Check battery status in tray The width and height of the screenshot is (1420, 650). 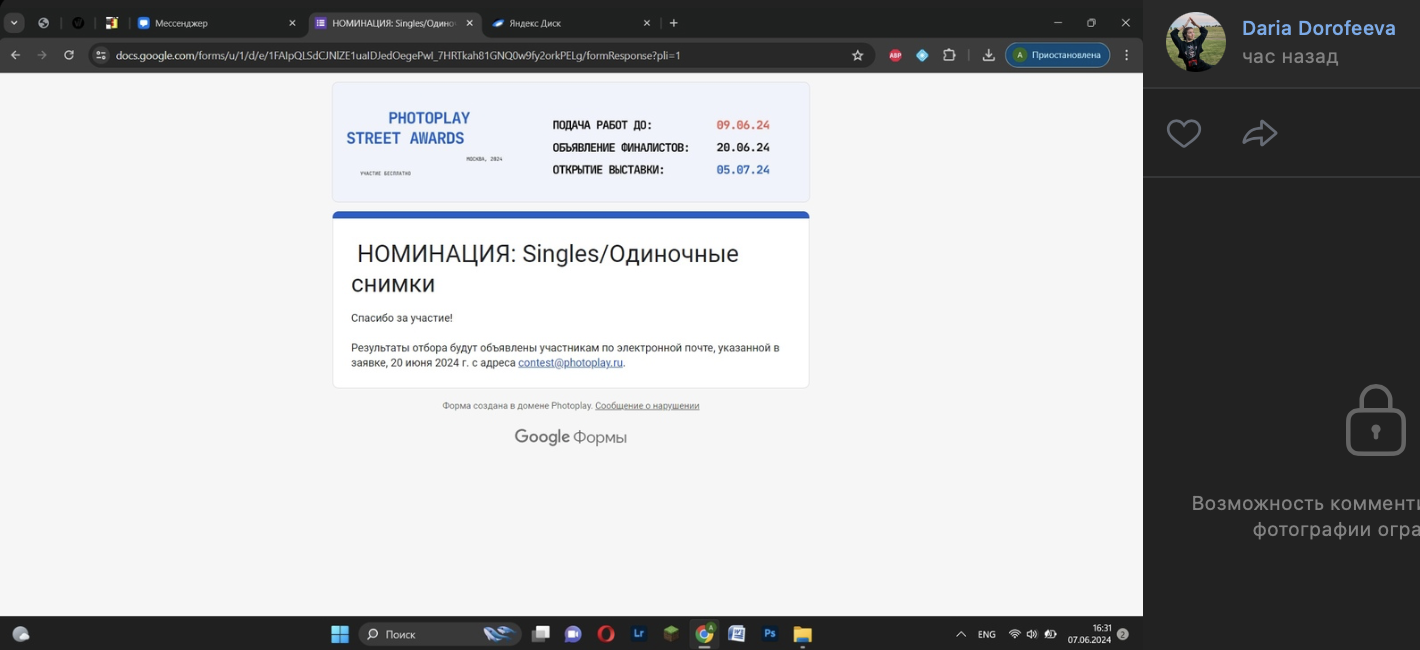click(1050, 634)
